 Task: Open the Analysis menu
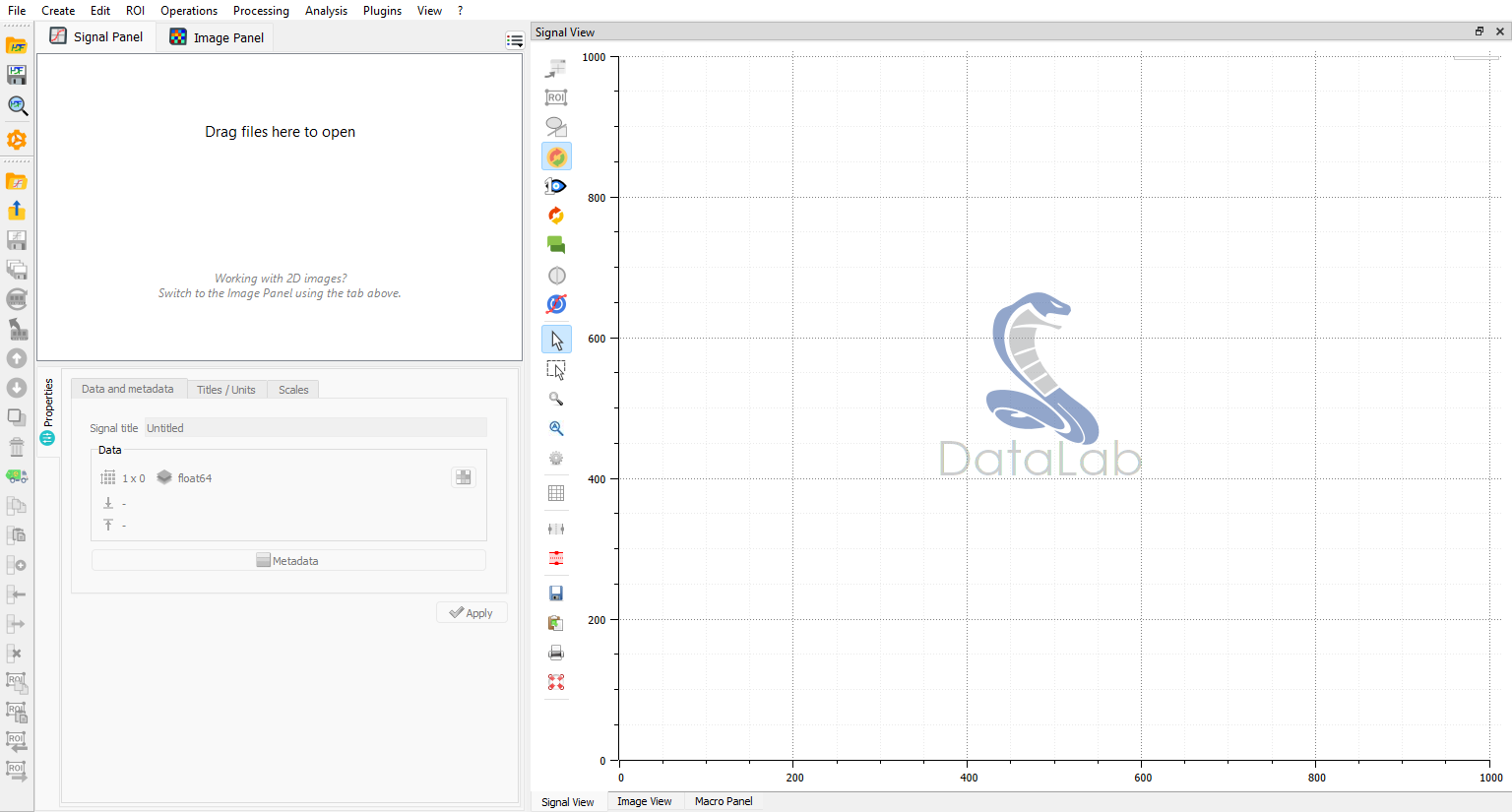tap(326, 11)
